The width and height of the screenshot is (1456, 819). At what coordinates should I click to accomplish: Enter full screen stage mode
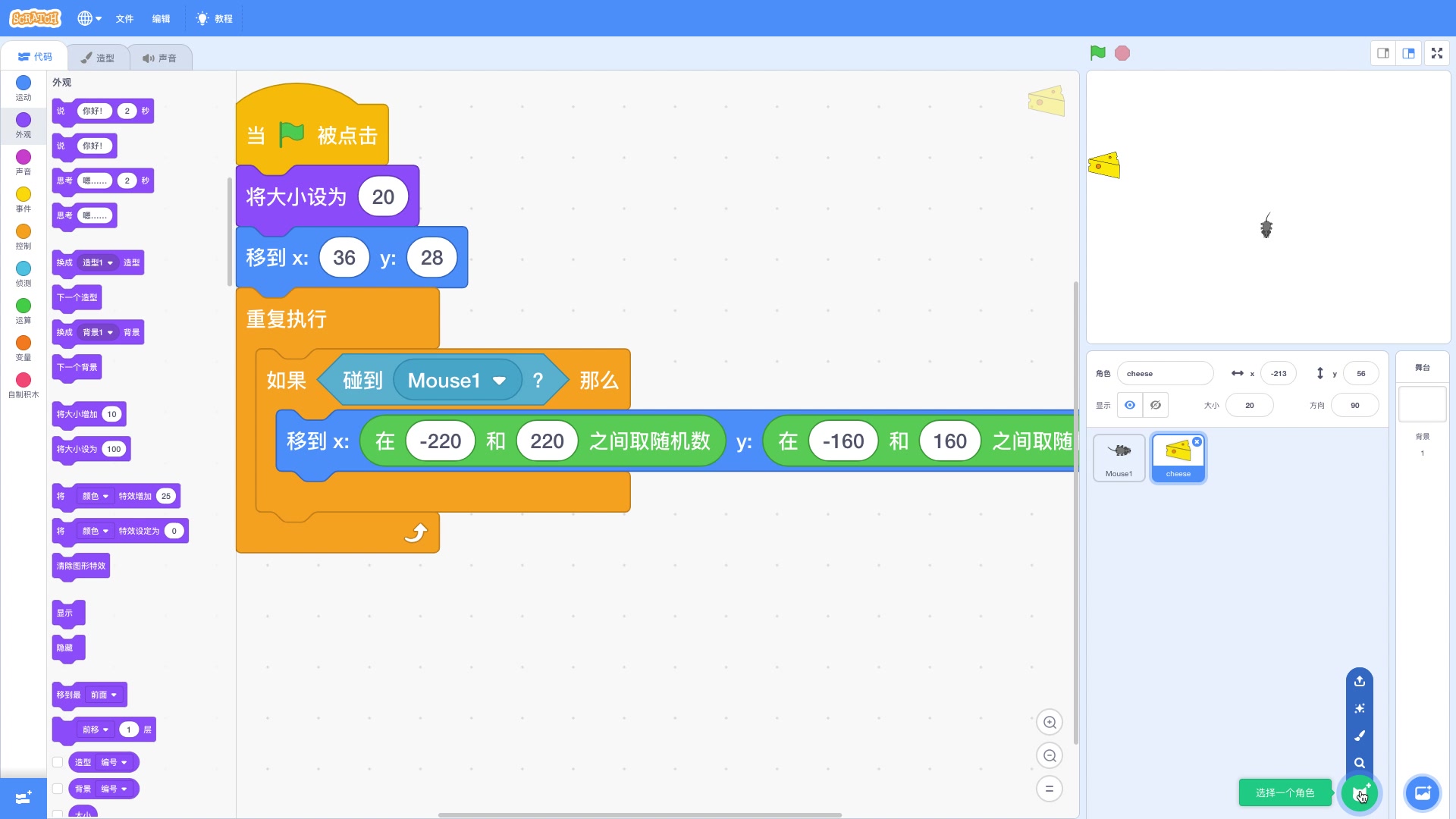tap(1436, 53)
